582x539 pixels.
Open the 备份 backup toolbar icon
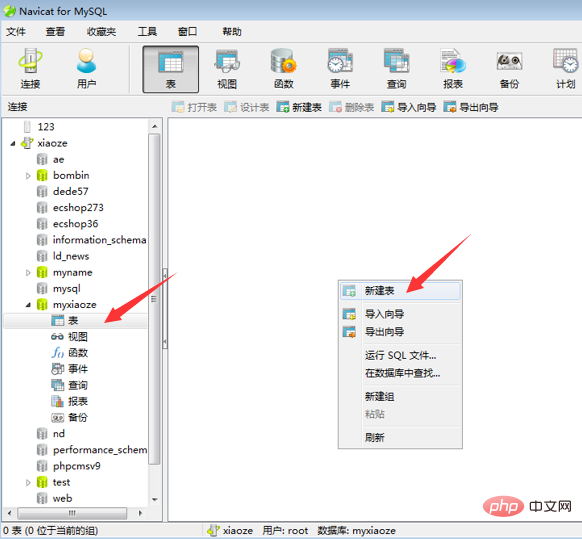click(x=509, y=69)
